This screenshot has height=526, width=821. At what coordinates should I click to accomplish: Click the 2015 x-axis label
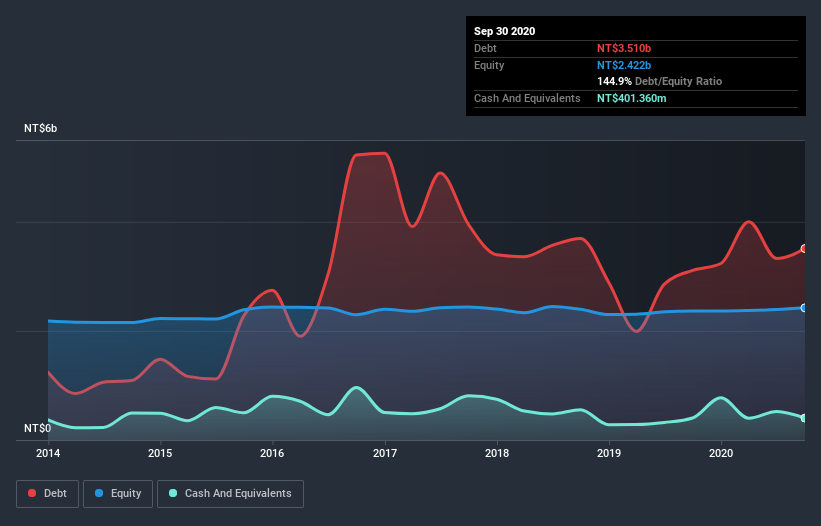coord(160,453)
